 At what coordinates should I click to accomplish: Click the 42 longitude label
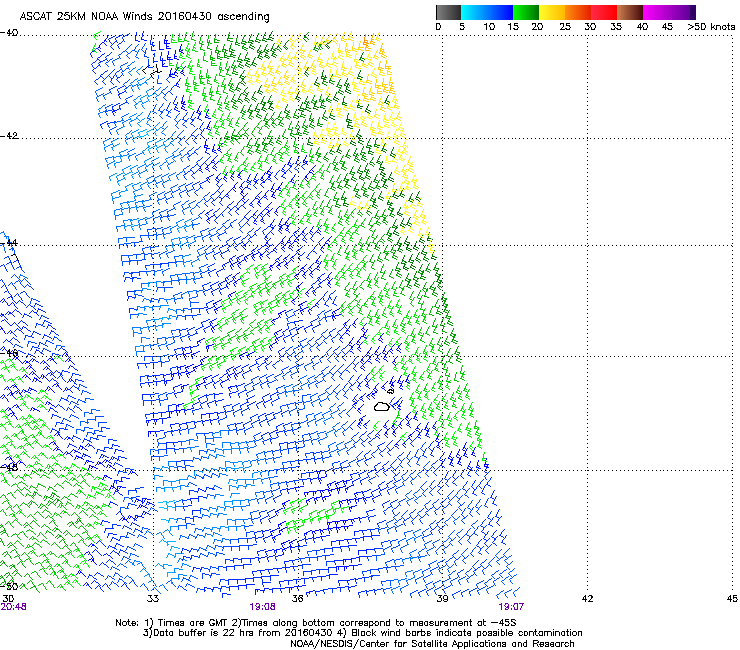pyautogui.click(x=587, y=599)
